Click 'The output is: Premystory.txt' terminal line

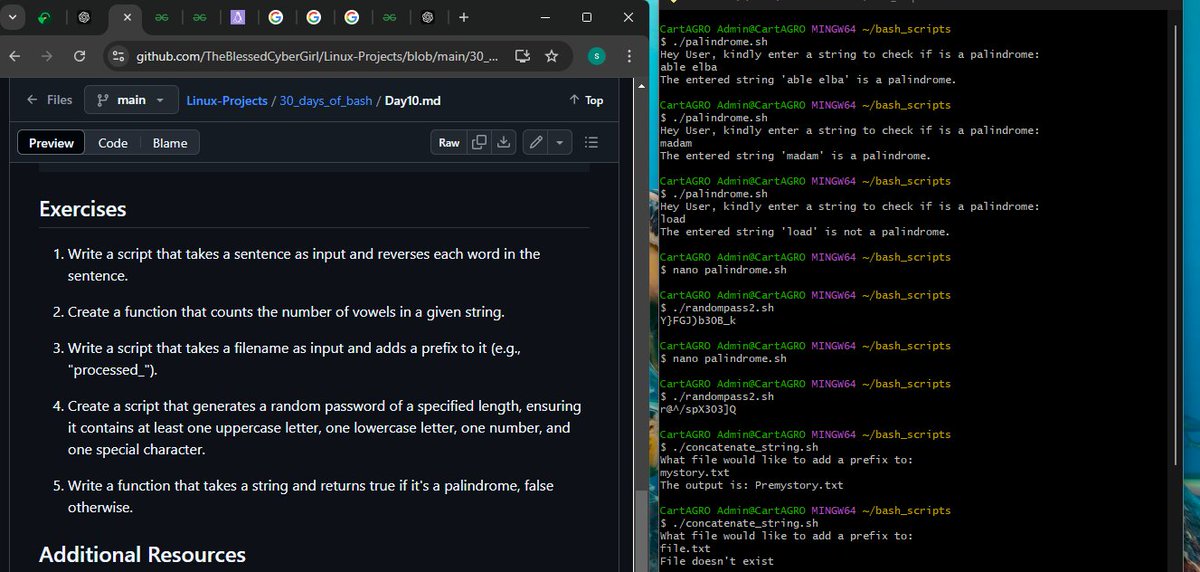(751, 485)
